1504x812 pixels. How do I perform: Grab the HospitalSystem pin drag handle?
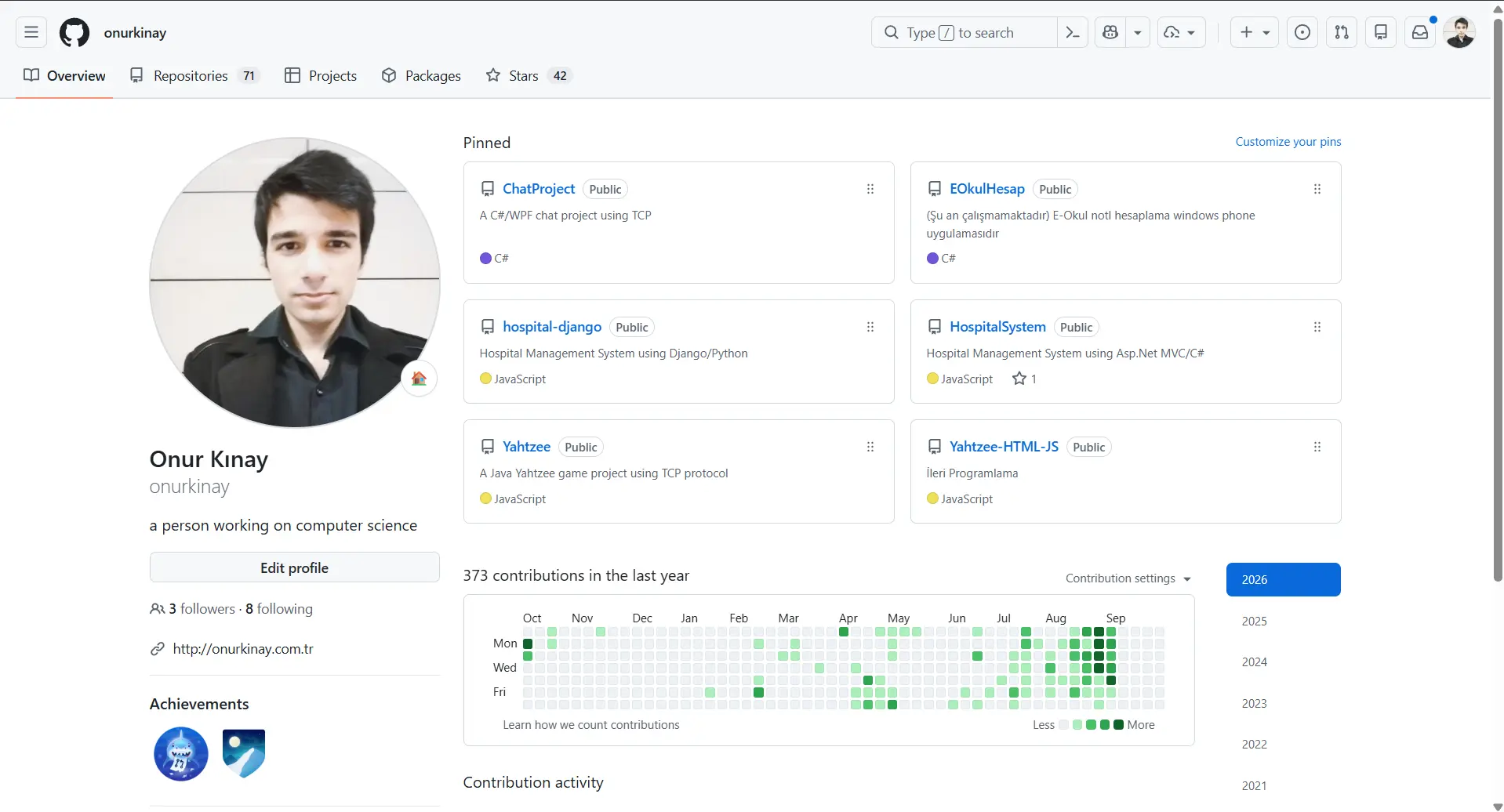pos(1317,327)
